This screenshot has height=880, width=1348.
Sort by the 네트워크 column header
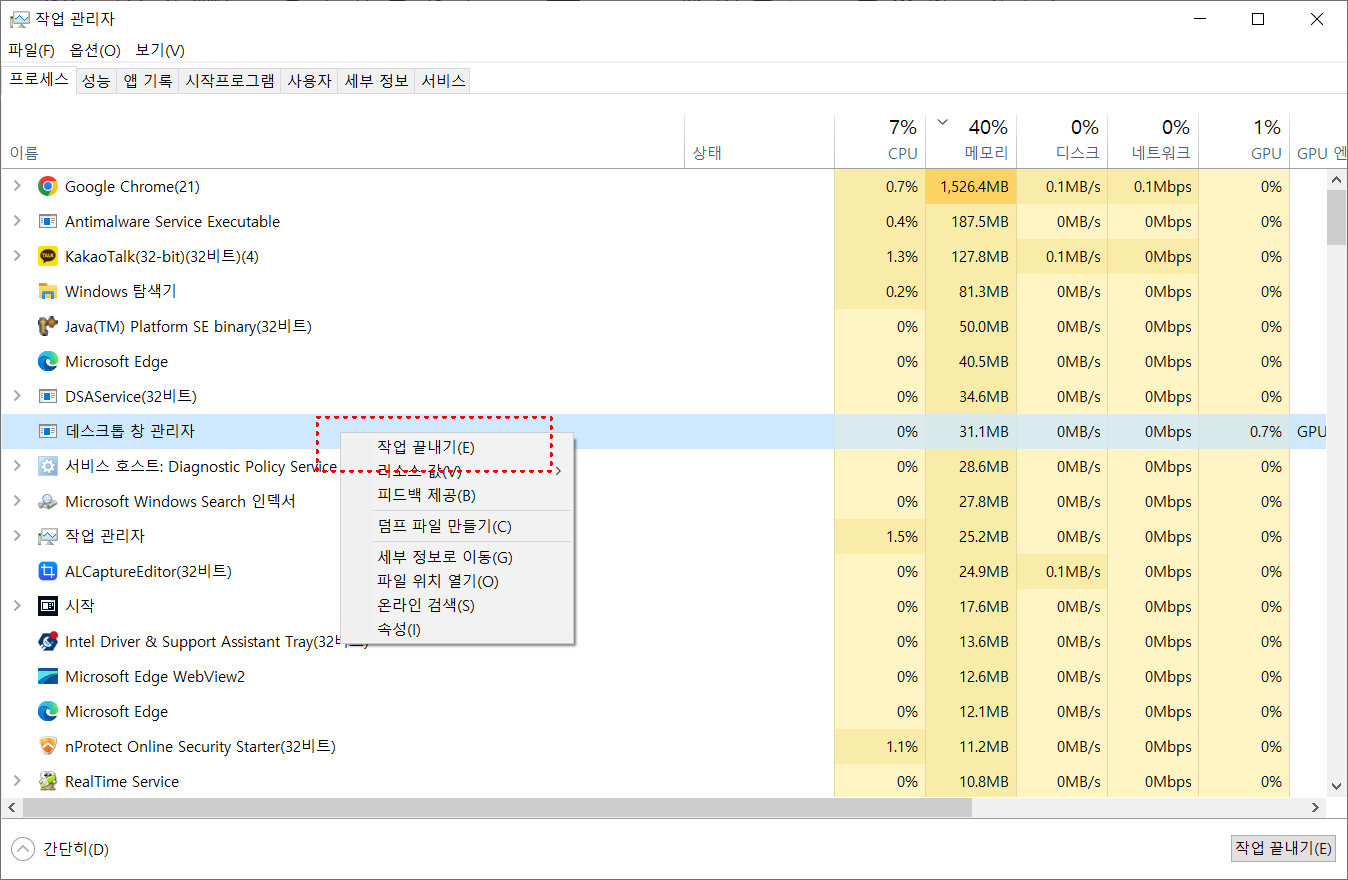pos(1153,140)
